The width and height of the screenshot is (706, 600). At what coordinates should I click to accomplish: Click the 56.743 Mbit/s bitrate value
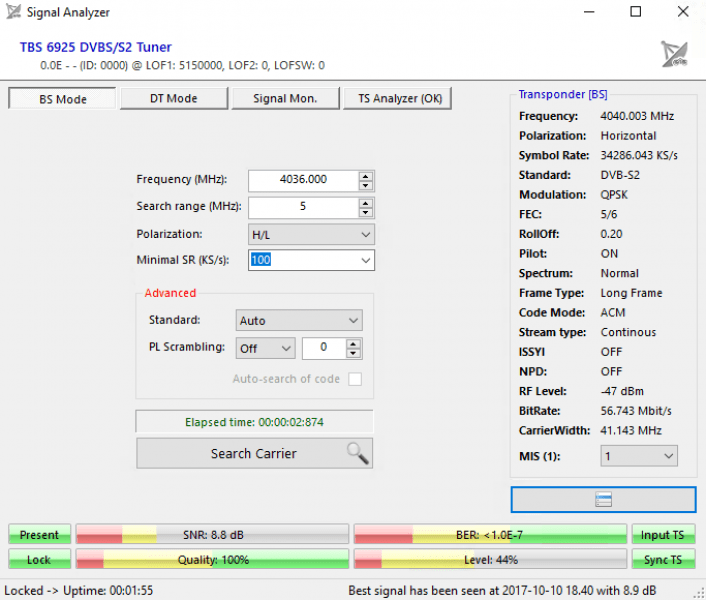[x=636, y=411]
